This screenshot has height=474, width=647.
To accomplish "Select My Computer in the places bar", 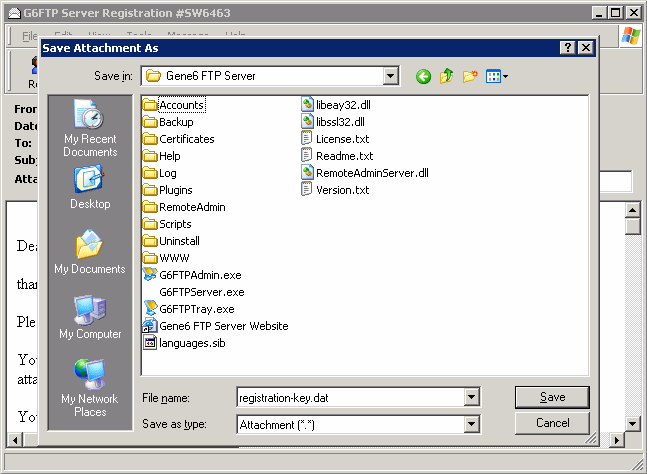I will (x=90, y=317).
